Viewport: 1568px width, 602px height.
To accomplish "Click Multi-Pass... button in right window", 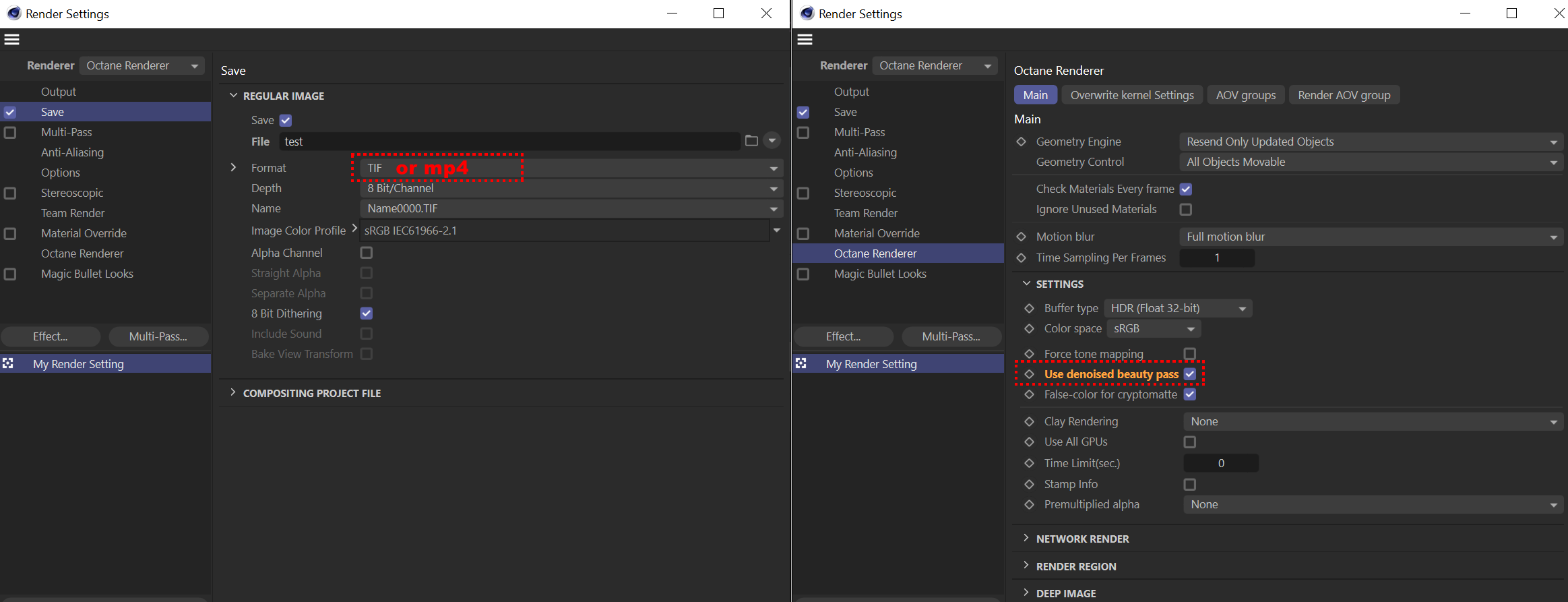I will pyautogui.click(x=951, y=336).
